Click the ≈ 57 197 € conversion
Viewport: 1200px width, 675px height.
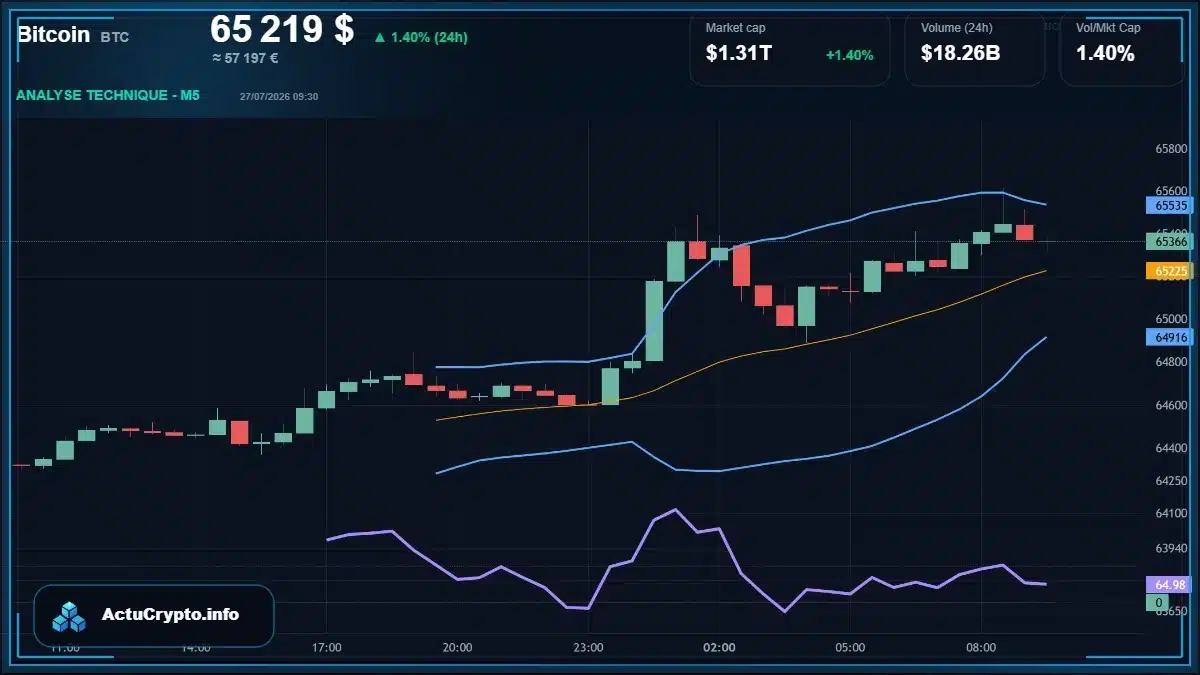[245, 58]
